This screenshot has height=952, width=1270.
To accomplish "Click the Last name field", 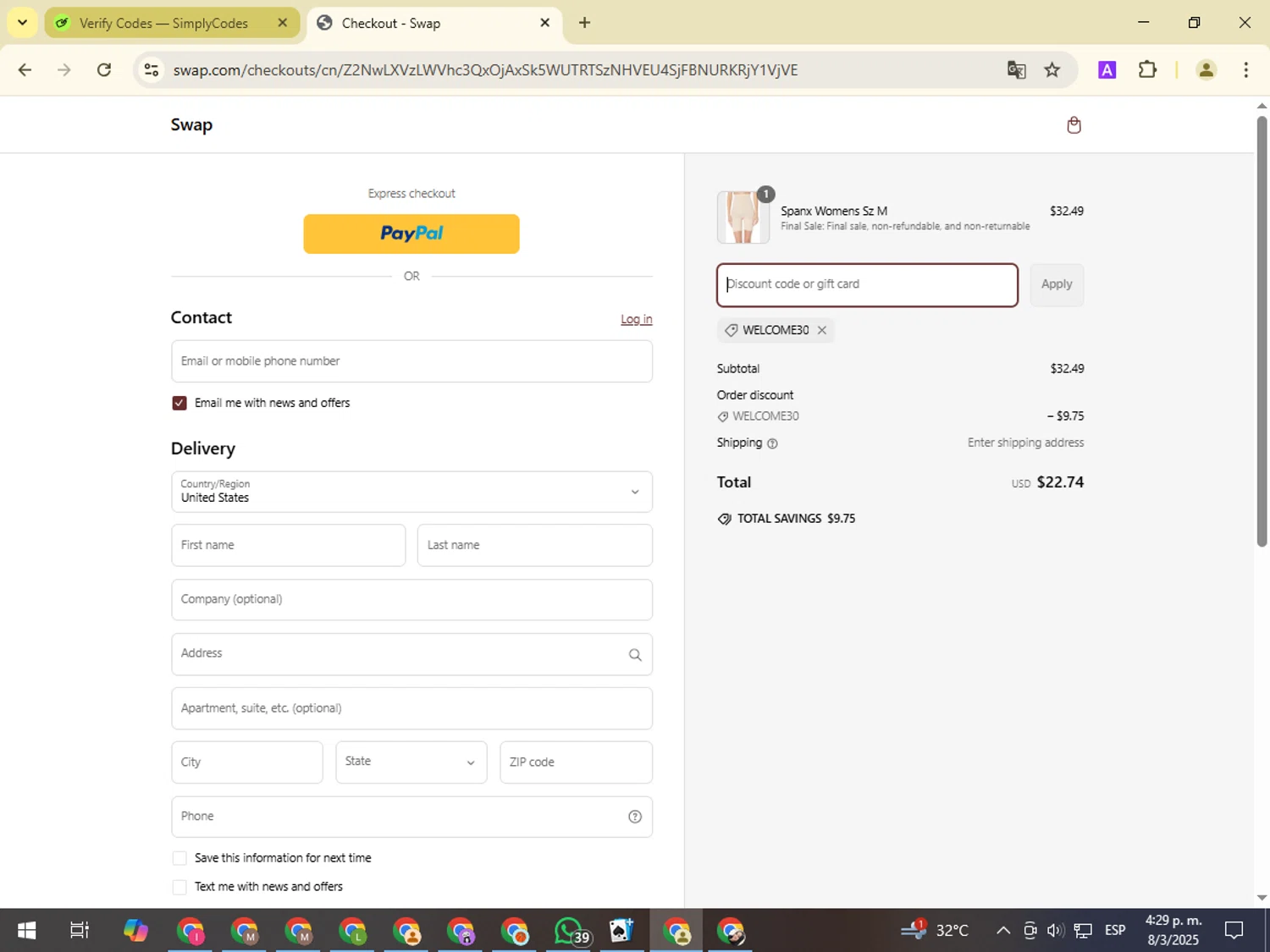I will 535,546.
